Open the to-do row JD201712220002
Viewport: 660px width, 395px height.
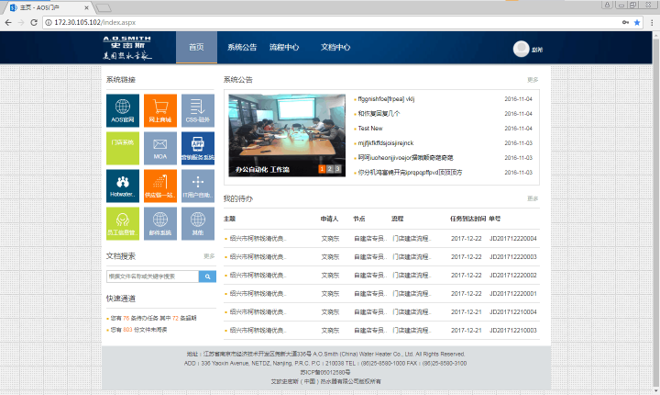[x=381, y=275]
